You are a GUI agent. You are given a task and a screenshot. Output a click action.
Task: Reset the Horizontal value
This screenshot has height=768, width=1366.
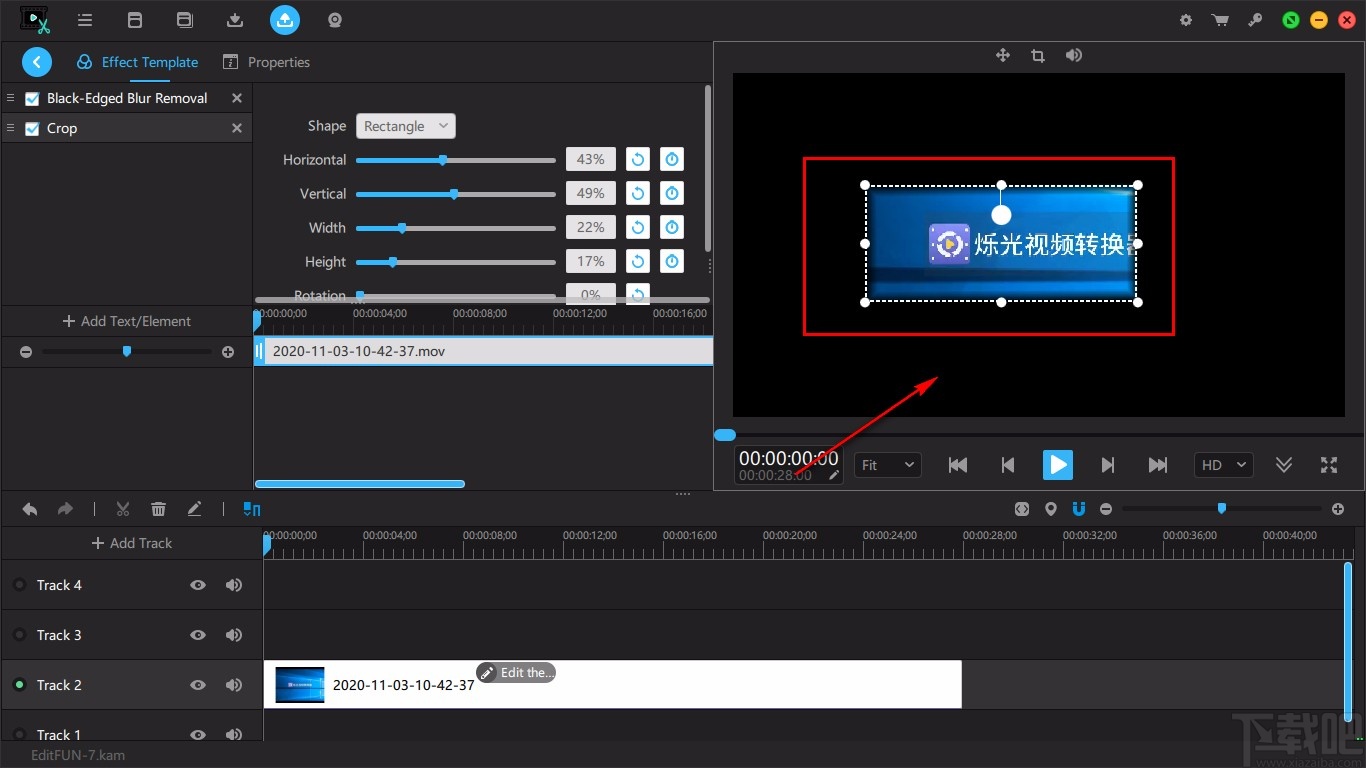click(637, 159)
